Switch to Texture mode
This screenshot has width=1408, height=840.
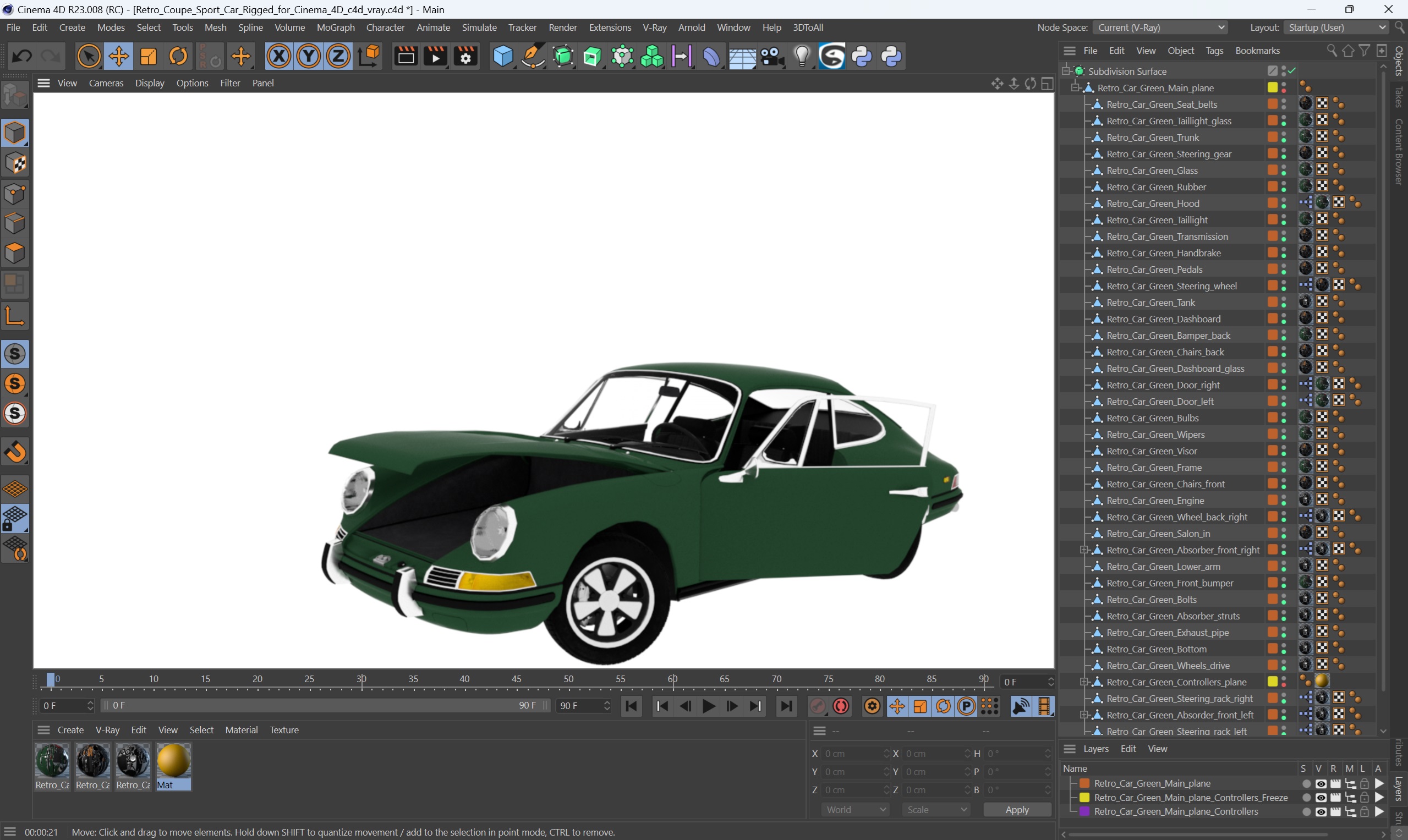pyautogui.click(x=15, y=163)
